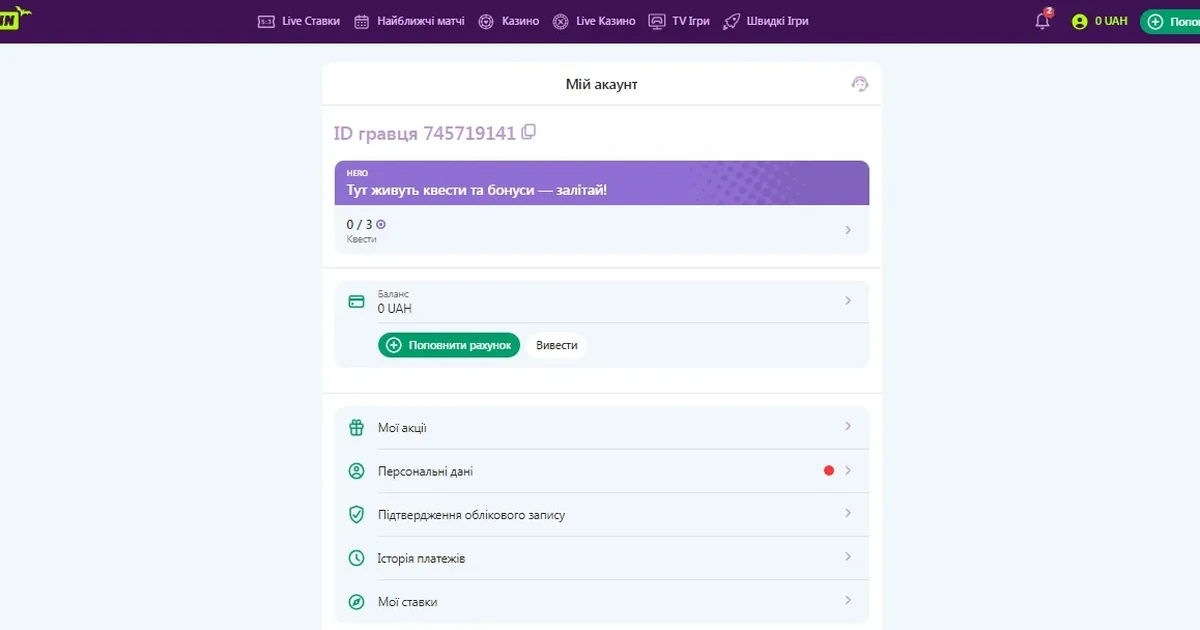Open the site logo in the header
The width and height of the screenshot is (1200, 630).
16,17
